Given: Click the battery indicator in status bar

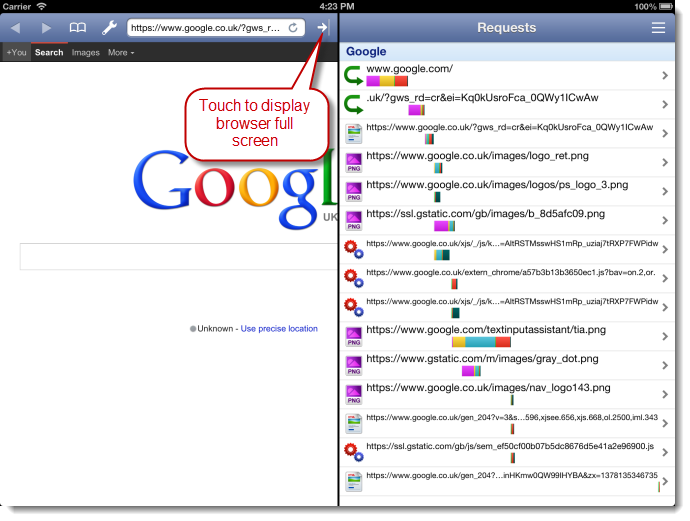Looking at the screenshot, I should coord(666,6).
